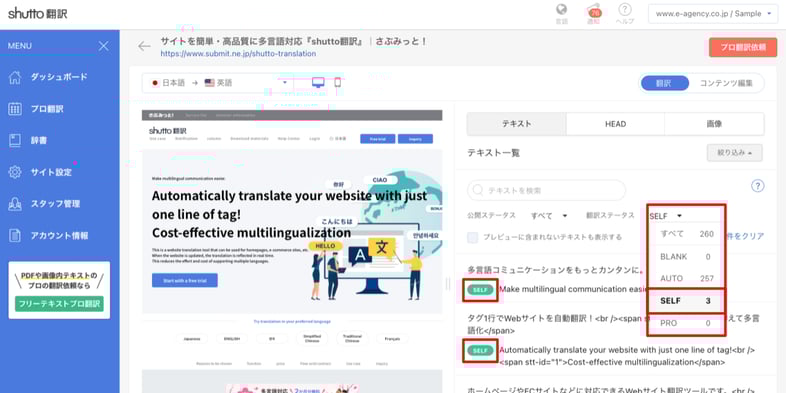Click the Free trial button in preview
Image resolution: width=786 pixels, height=393 pixels.
pos(377,139)
